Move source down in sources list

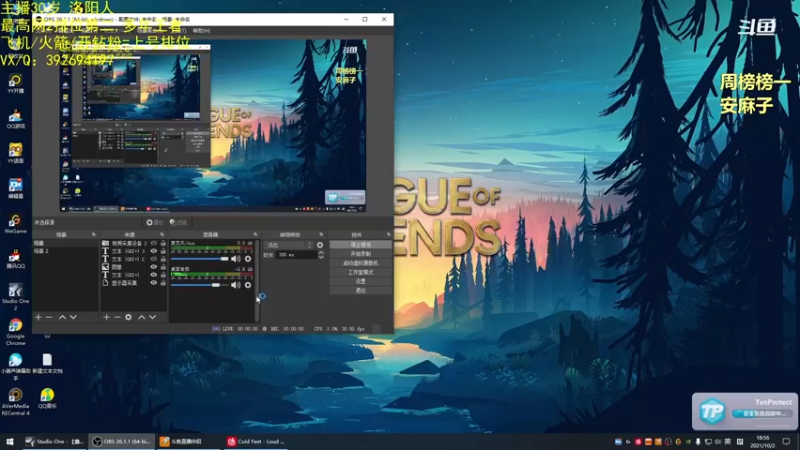pyautogui.click(x=153, y=317)
